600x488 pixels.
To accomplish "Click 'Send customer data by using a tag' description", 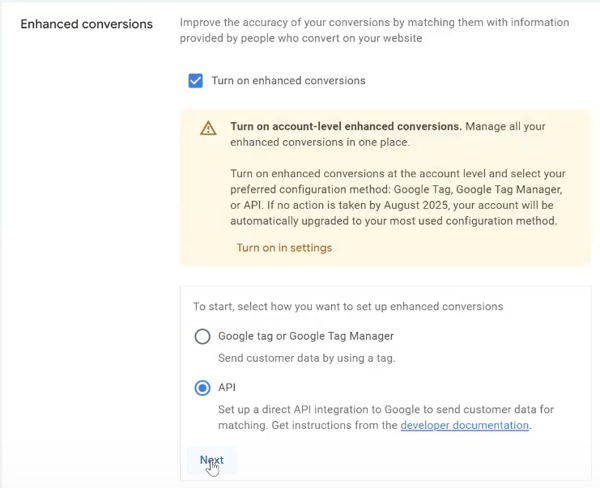I will coord(307,358).
